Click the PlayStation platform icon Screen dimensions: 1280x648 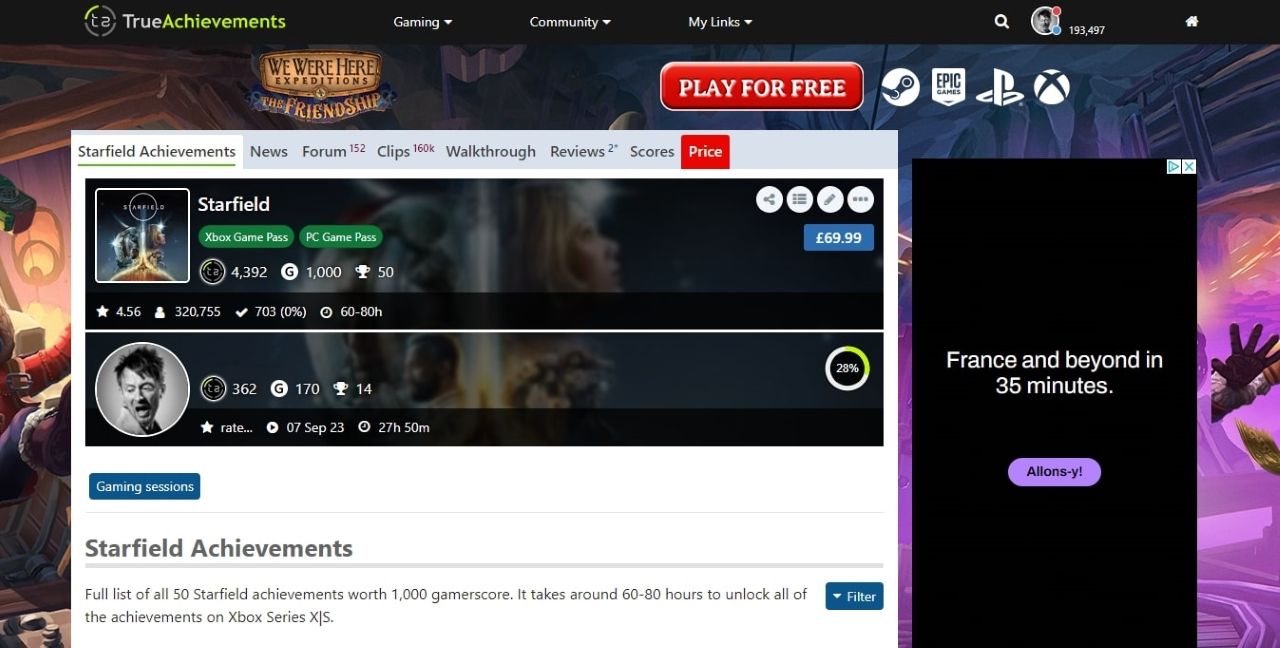click(x=1001, y=87)
